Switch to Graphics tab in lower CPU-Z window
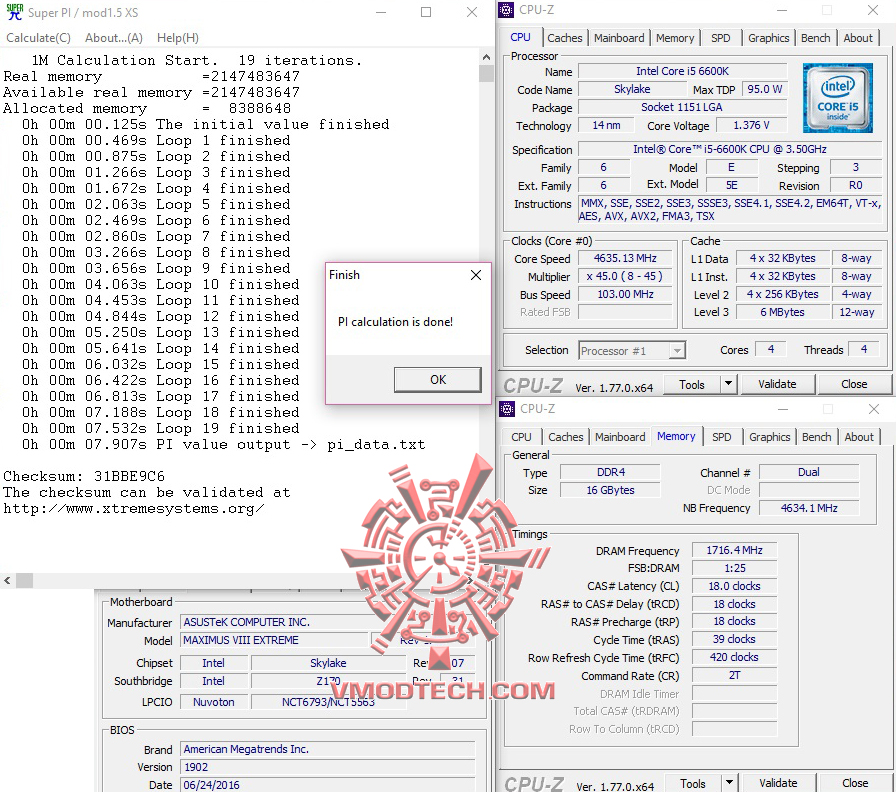Screen dimensions: 896x792 770,437
